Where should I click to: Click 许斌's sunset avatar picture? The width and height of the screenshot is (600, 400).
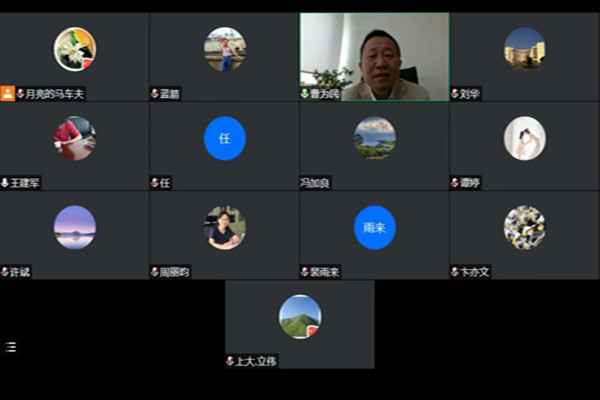tap(75, 227)
